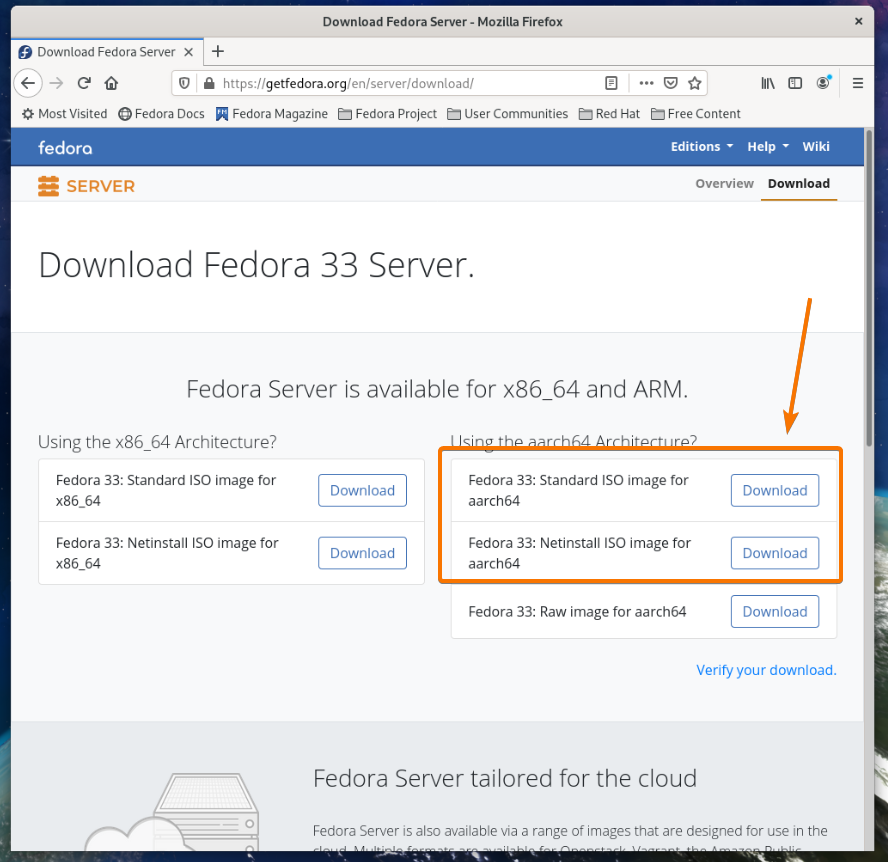Download the Standard ISO image for aarch64
The width and height of the screenshot is (888, 862).
tap(774, 490)
